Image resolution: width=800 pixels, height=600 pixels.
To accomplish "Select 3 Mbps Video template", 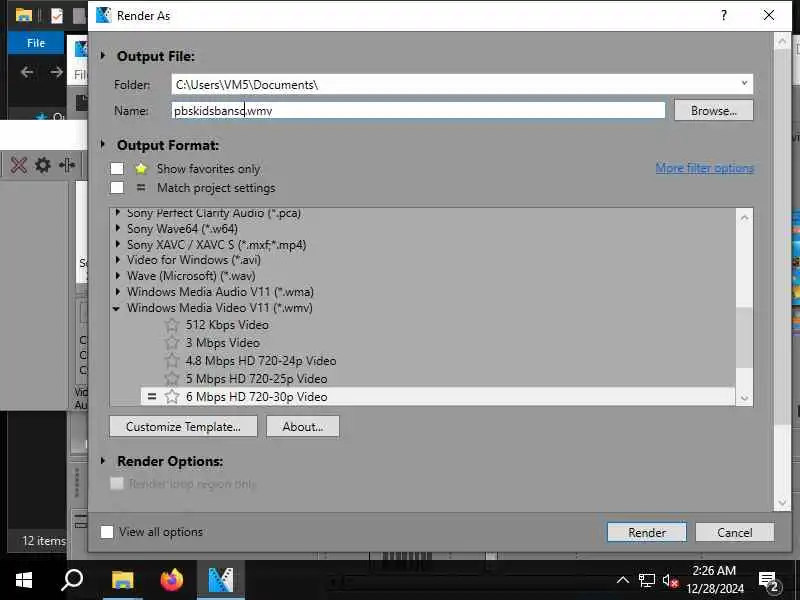I will (x=222, y=342).
